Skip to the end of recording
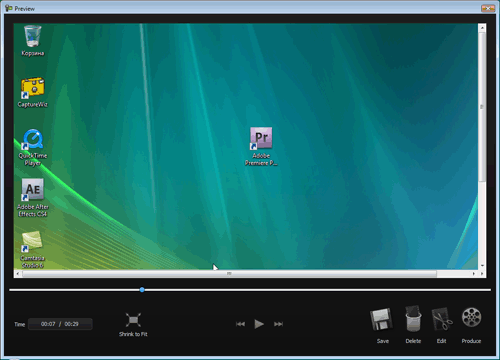This screenshot has width=500, height=360. coord(278,324)
